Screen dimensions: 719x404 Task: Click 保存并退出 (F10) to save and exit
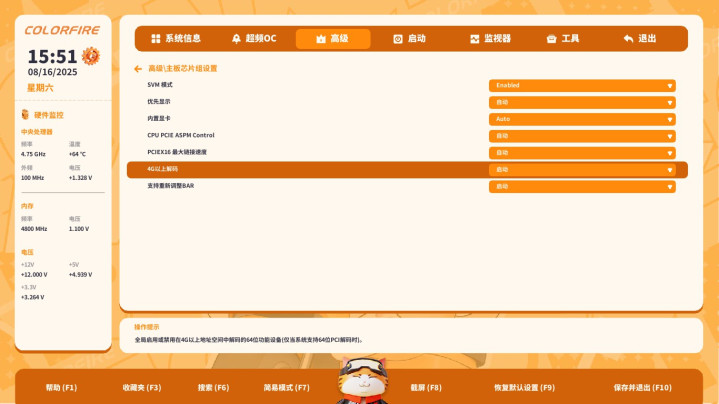click(x=642, y=387)
